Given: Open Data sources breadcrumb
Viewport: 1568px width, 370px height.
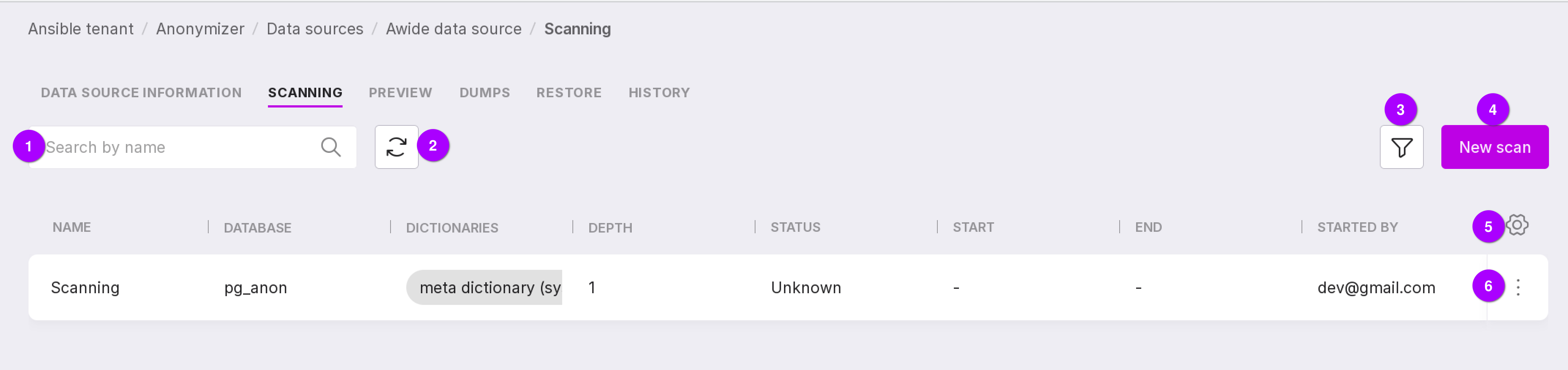Looking at the screenshot, I should tap(315, 29).
